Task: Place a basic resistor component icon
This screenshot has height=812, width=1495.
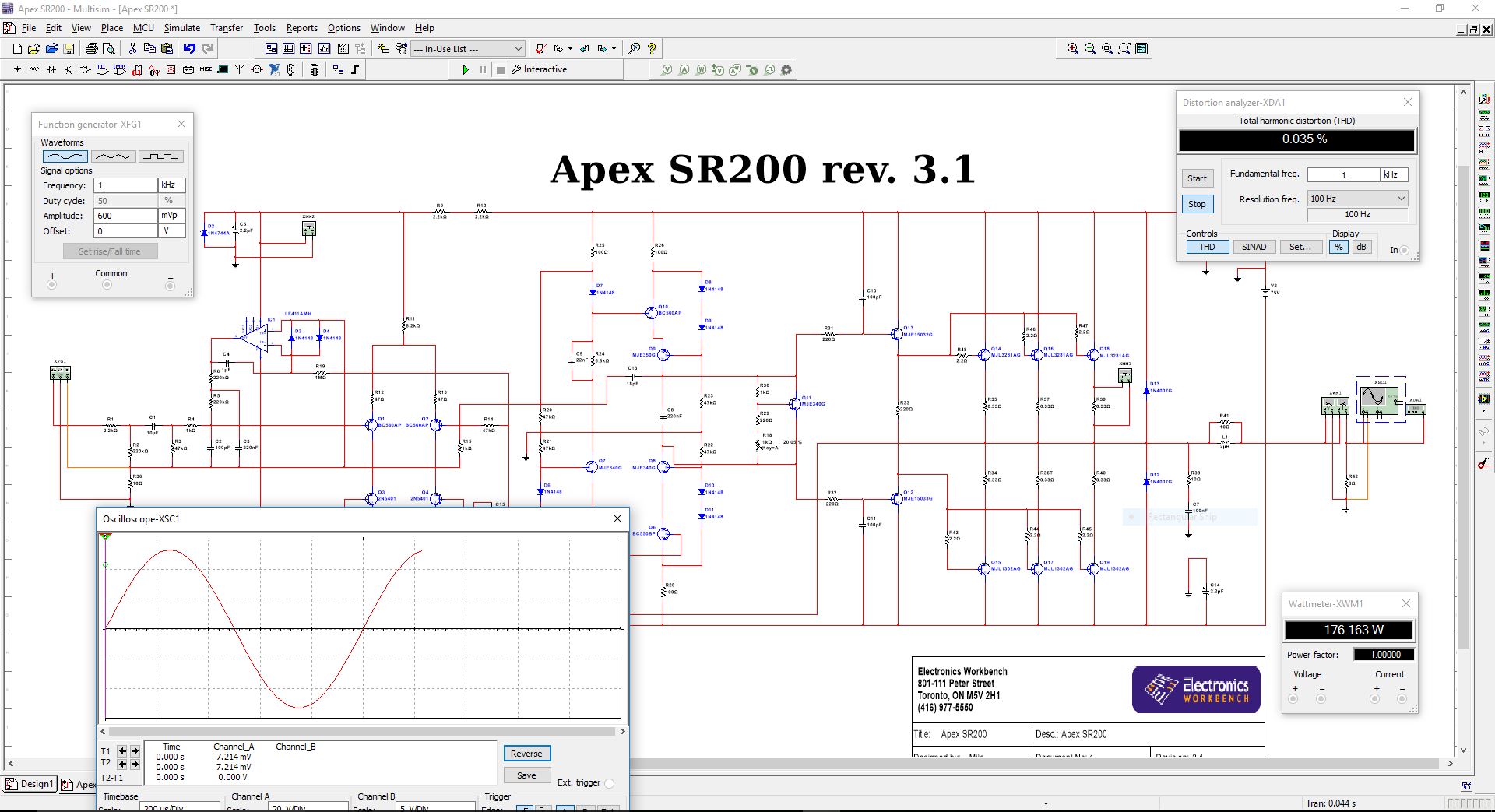Action: [x=34, y=69]
